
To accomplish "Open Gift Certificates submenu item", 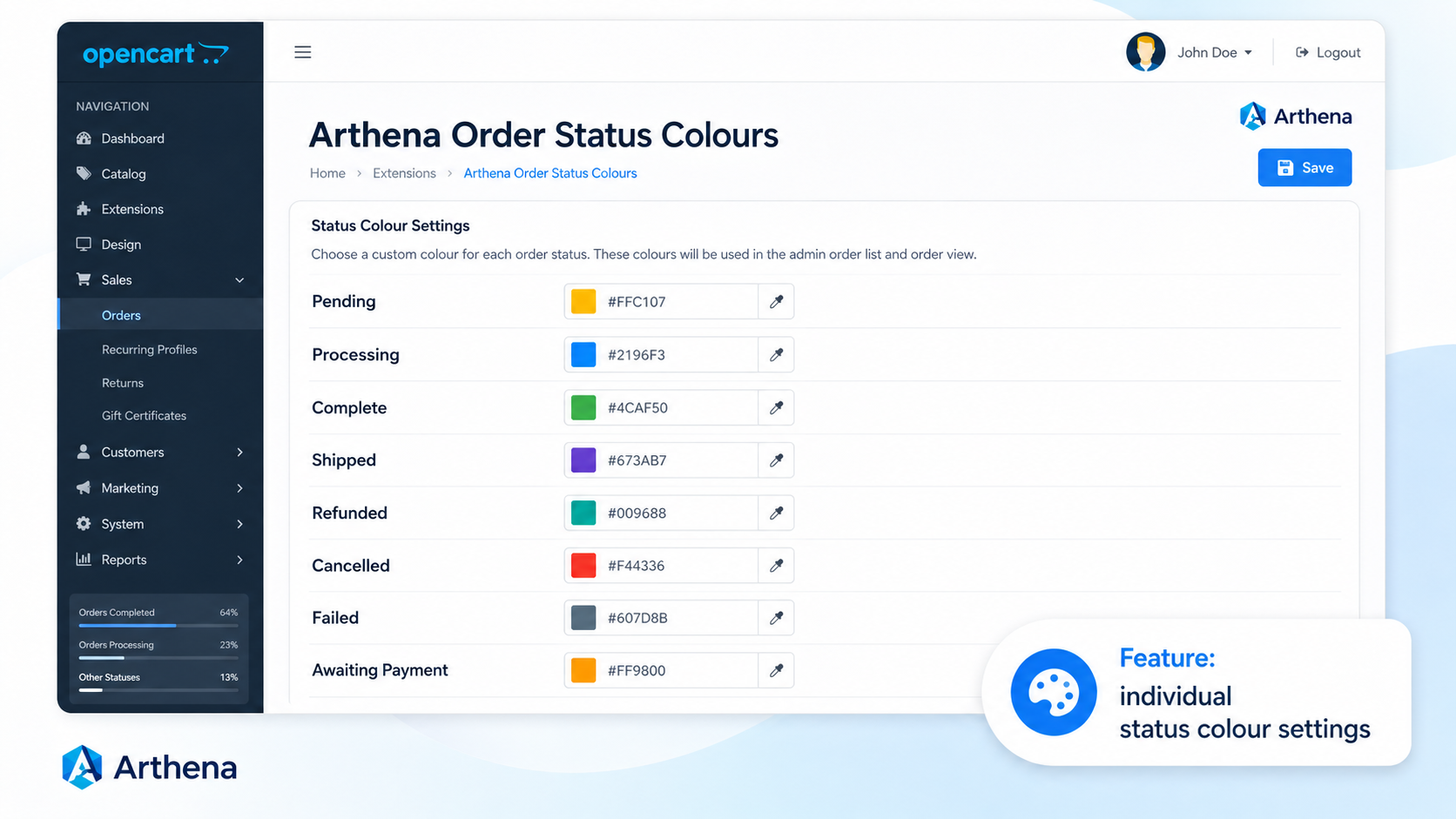I will coord(144,416).
